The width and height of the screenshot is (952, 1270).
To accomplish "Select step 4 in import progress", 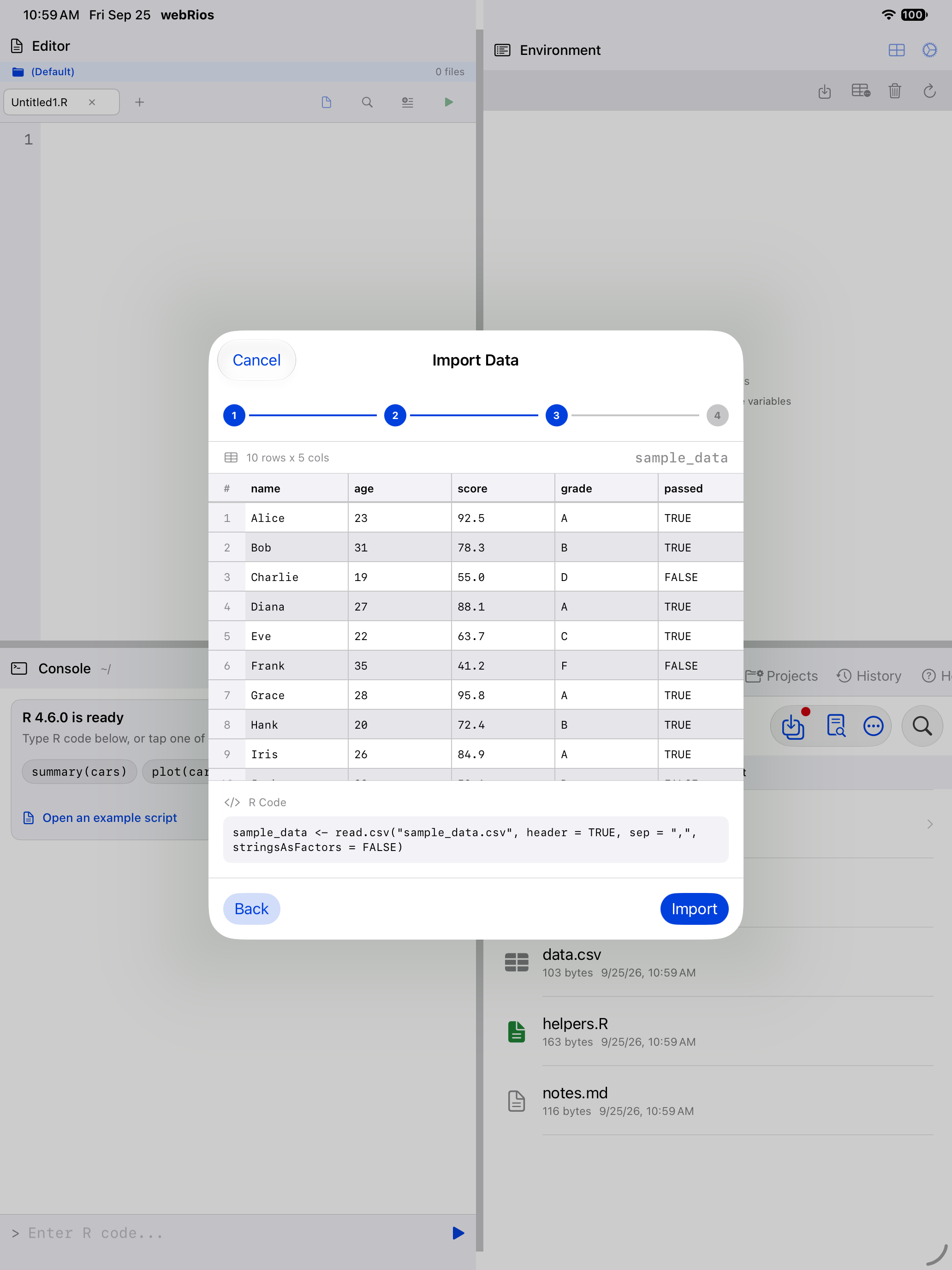I will pyautogui.click(x=717, y=415).
